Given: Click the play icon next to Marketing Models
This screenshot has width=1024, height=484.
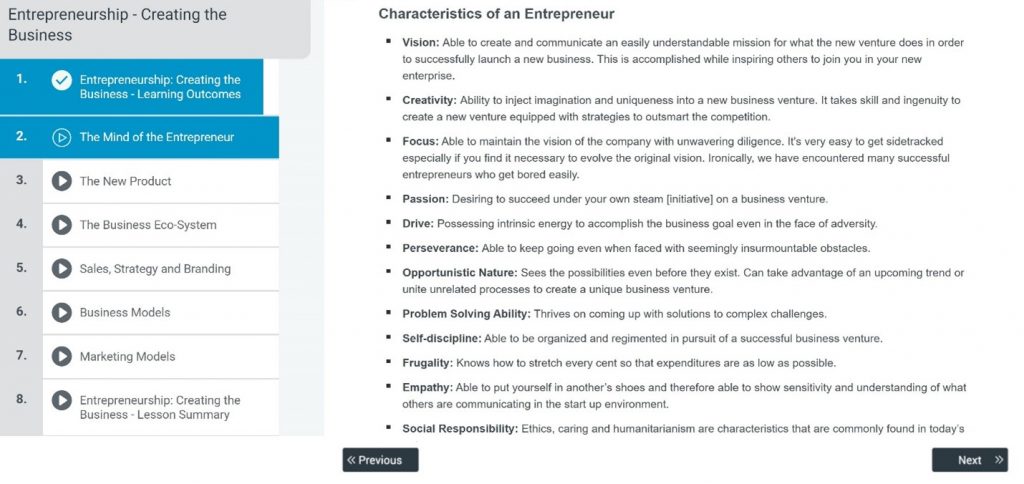Looking at the screenshot, I should (x=62, y=357).
